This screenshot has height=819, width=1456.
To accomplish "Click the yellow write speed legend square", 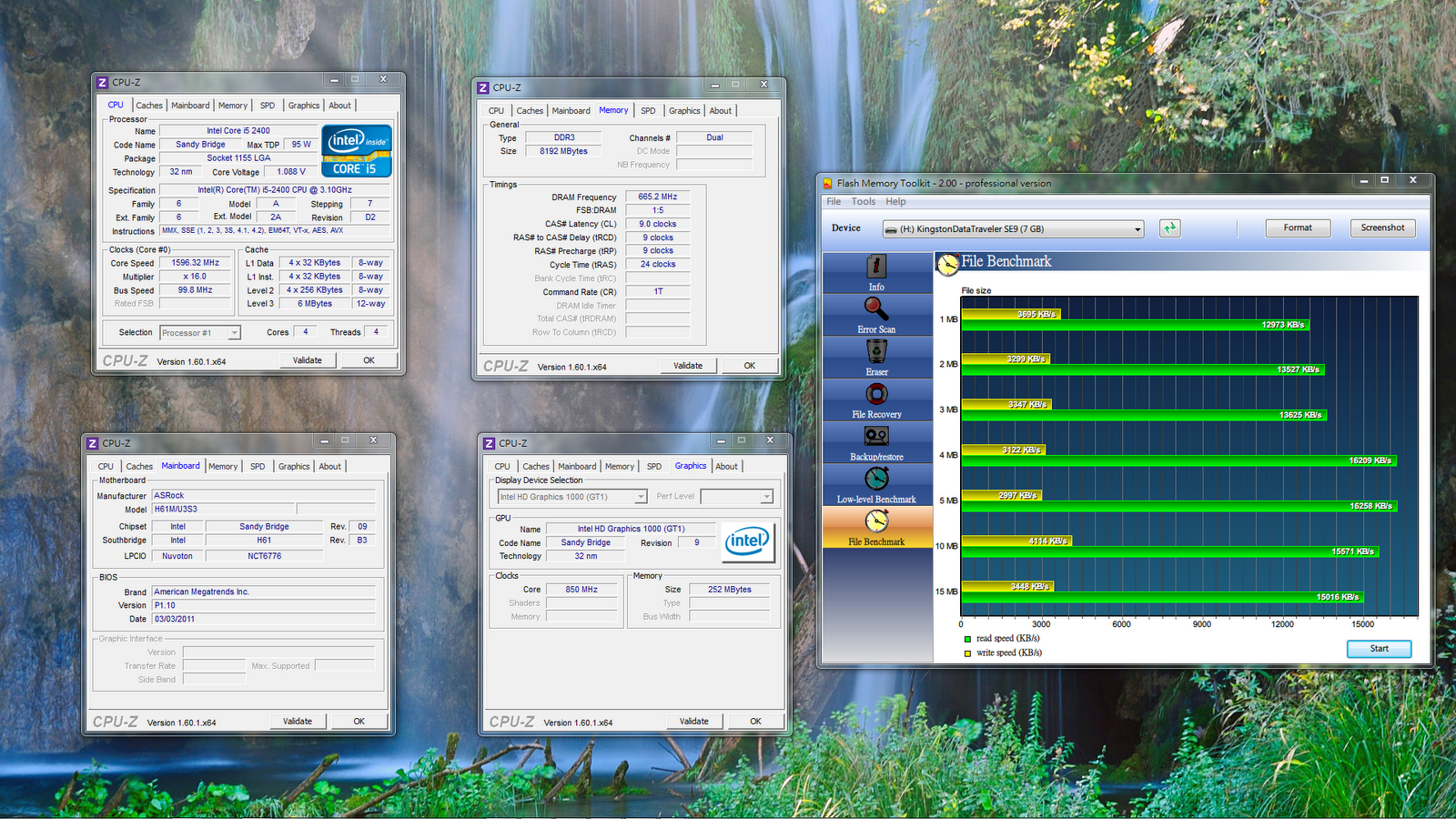I will 967,653.
